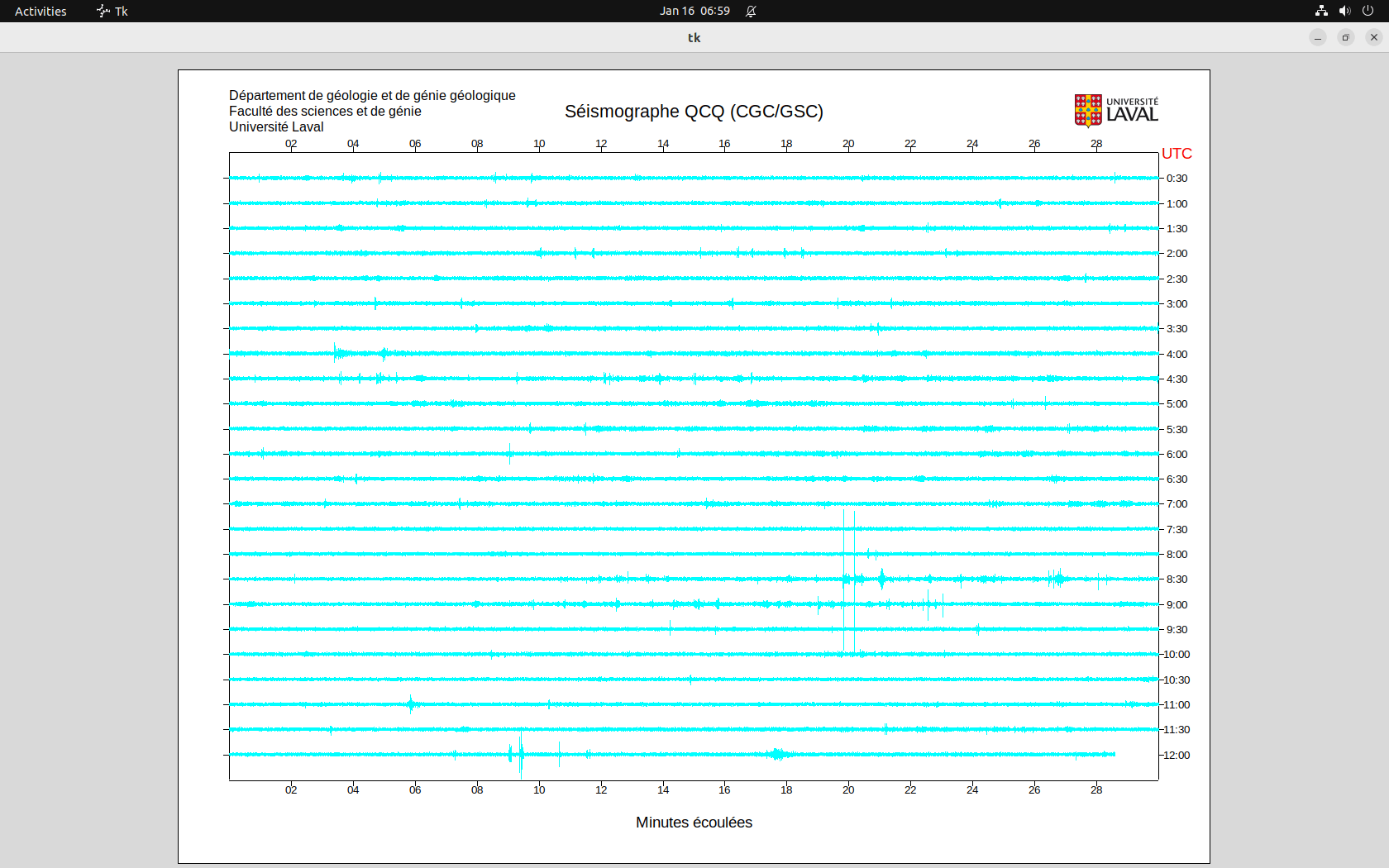Screen dimensions: 1389x868
Task: Click the notifications muted bell icon
Action: coord(751,11)
